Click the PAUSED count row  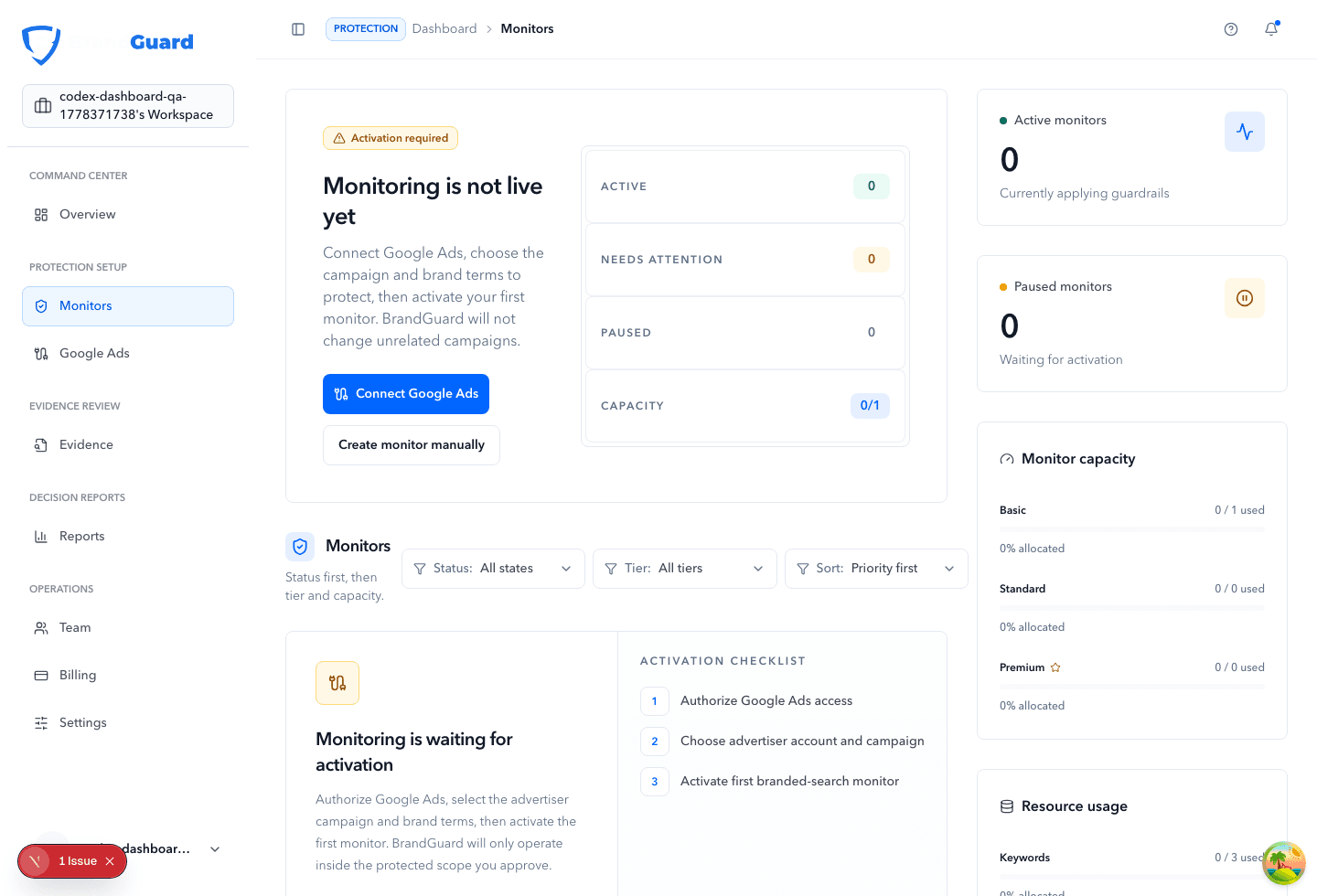tap(745, 333)
